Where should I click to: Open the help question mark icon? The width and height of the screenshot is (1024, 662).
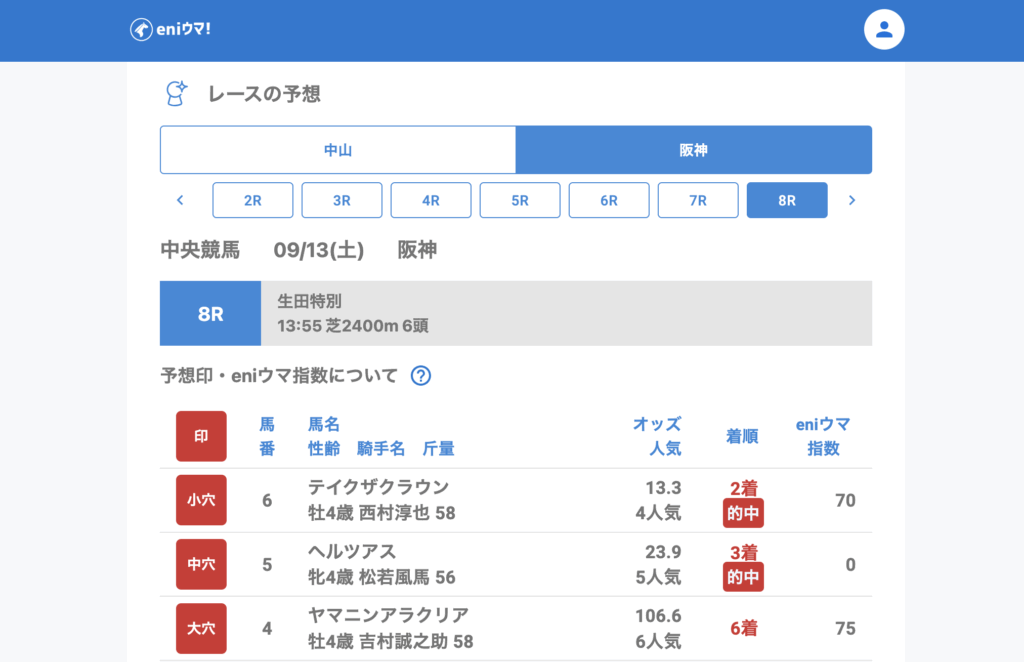click(421, 376)
